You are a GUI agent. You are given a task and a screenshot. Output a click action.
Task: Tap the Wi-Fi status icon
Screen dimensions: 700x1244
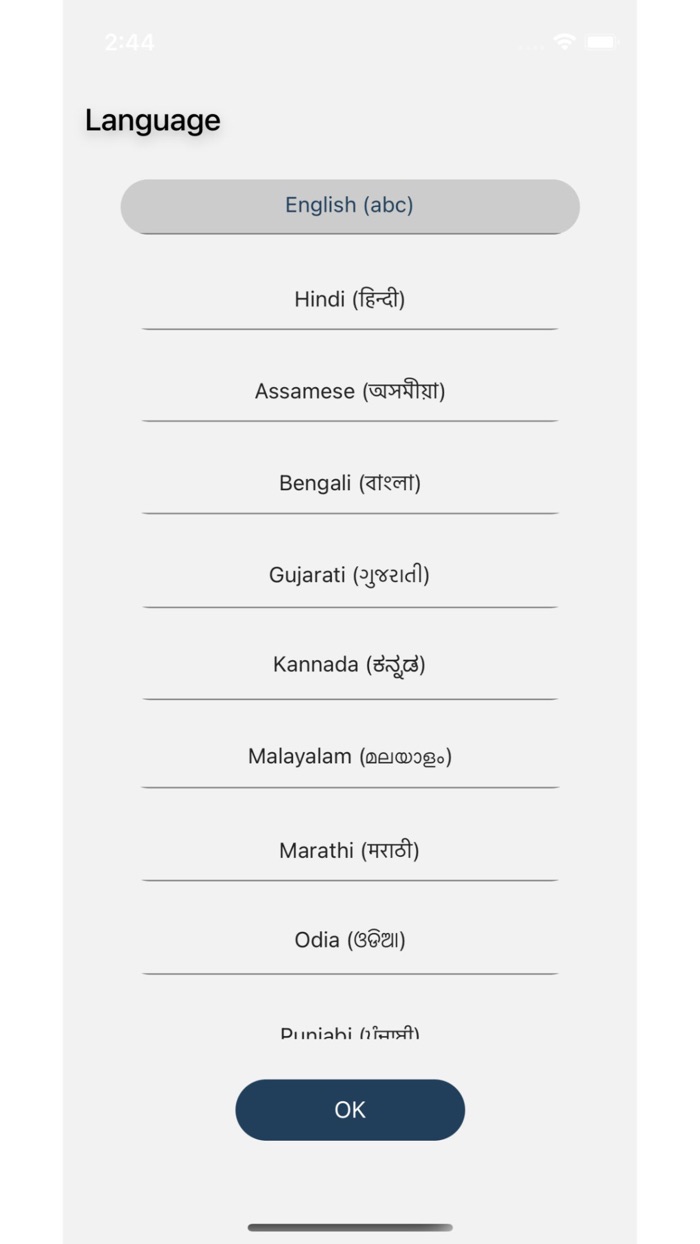point(564,42)
